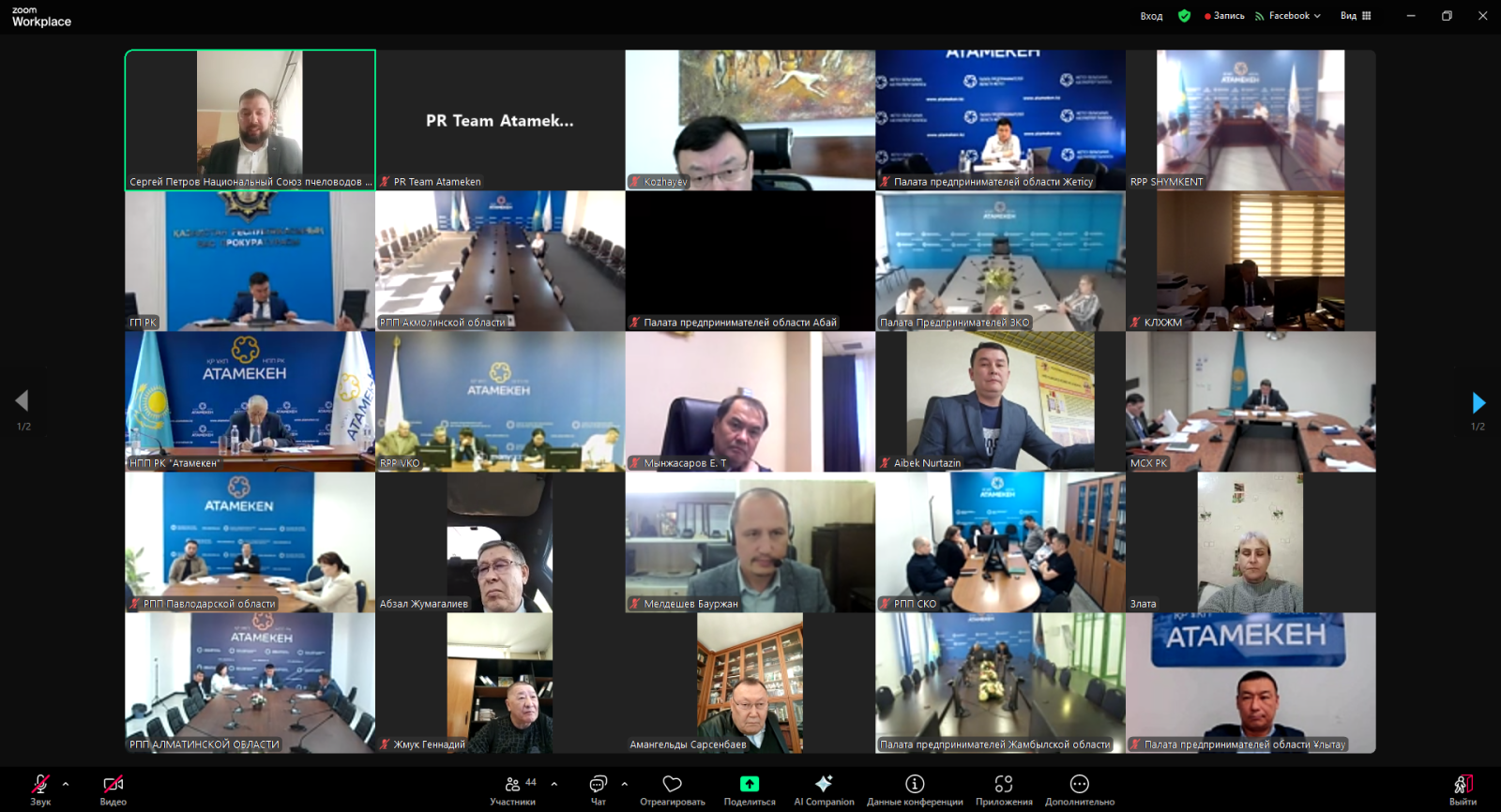Image resolution: width=1501 pixels, height=812 pixels.
Task: Open Дополнительно more options menu
Action: click(x=1080, y=789)
